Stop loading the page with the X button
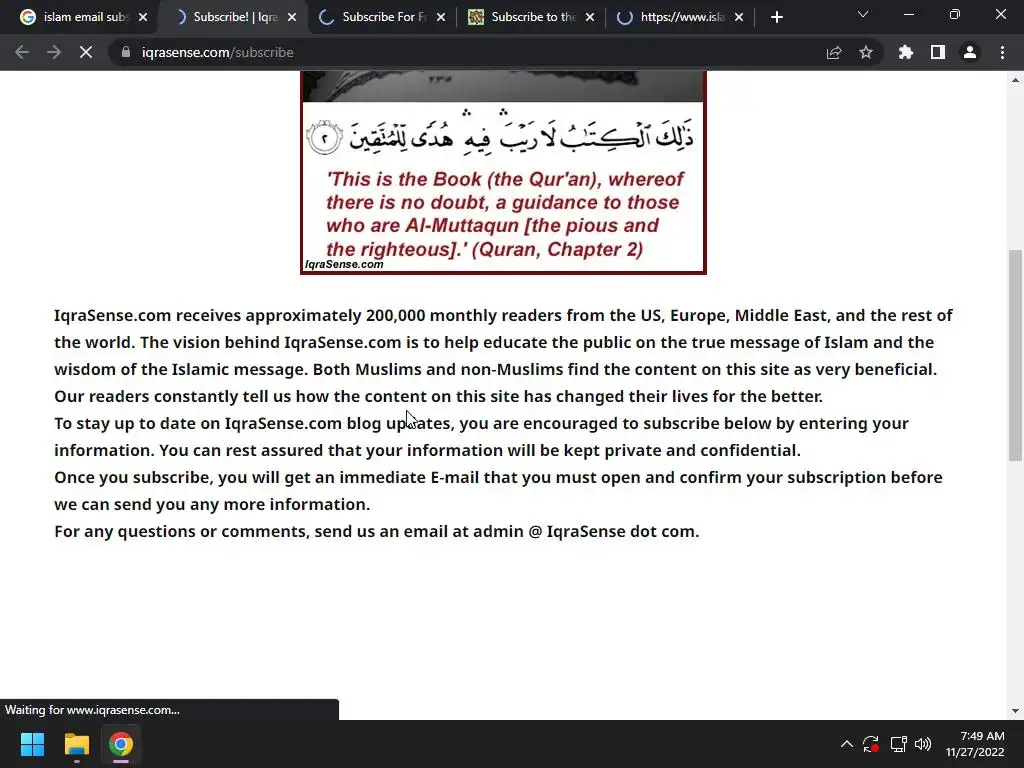The height and width of the screenshot is (768, 1024). click(86, 52)
